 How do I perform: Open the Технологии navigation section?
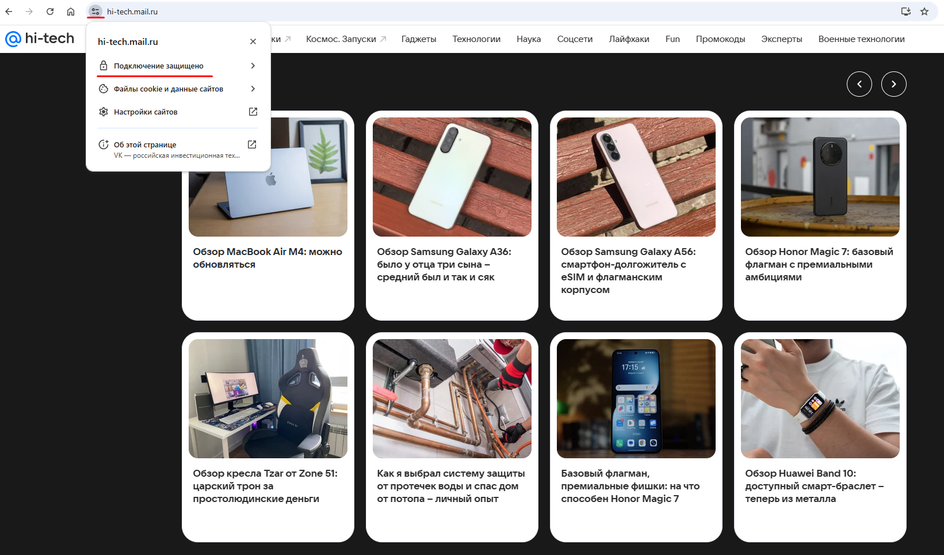click(x=476, y=39)
